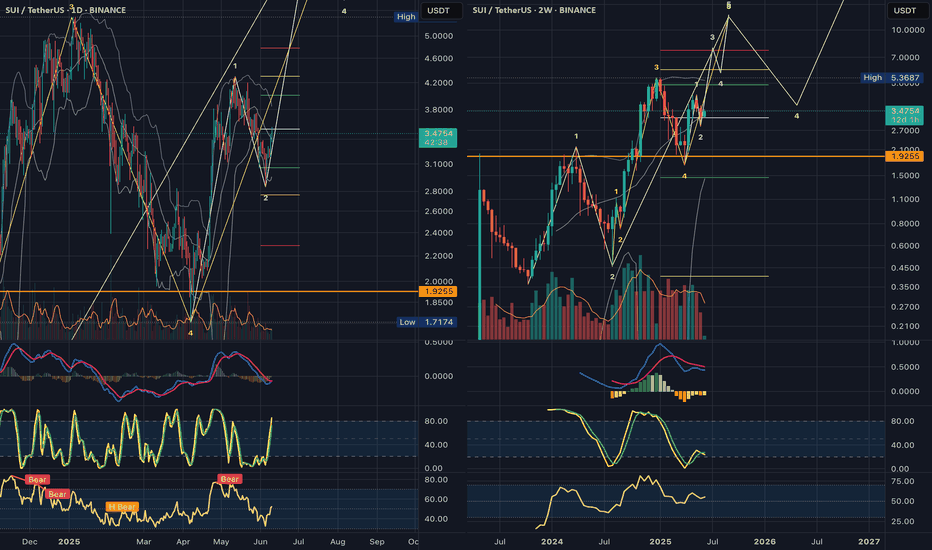Click the 2026 label on the 2W time axis
This screenshot has width=932, height=550.
764,542
